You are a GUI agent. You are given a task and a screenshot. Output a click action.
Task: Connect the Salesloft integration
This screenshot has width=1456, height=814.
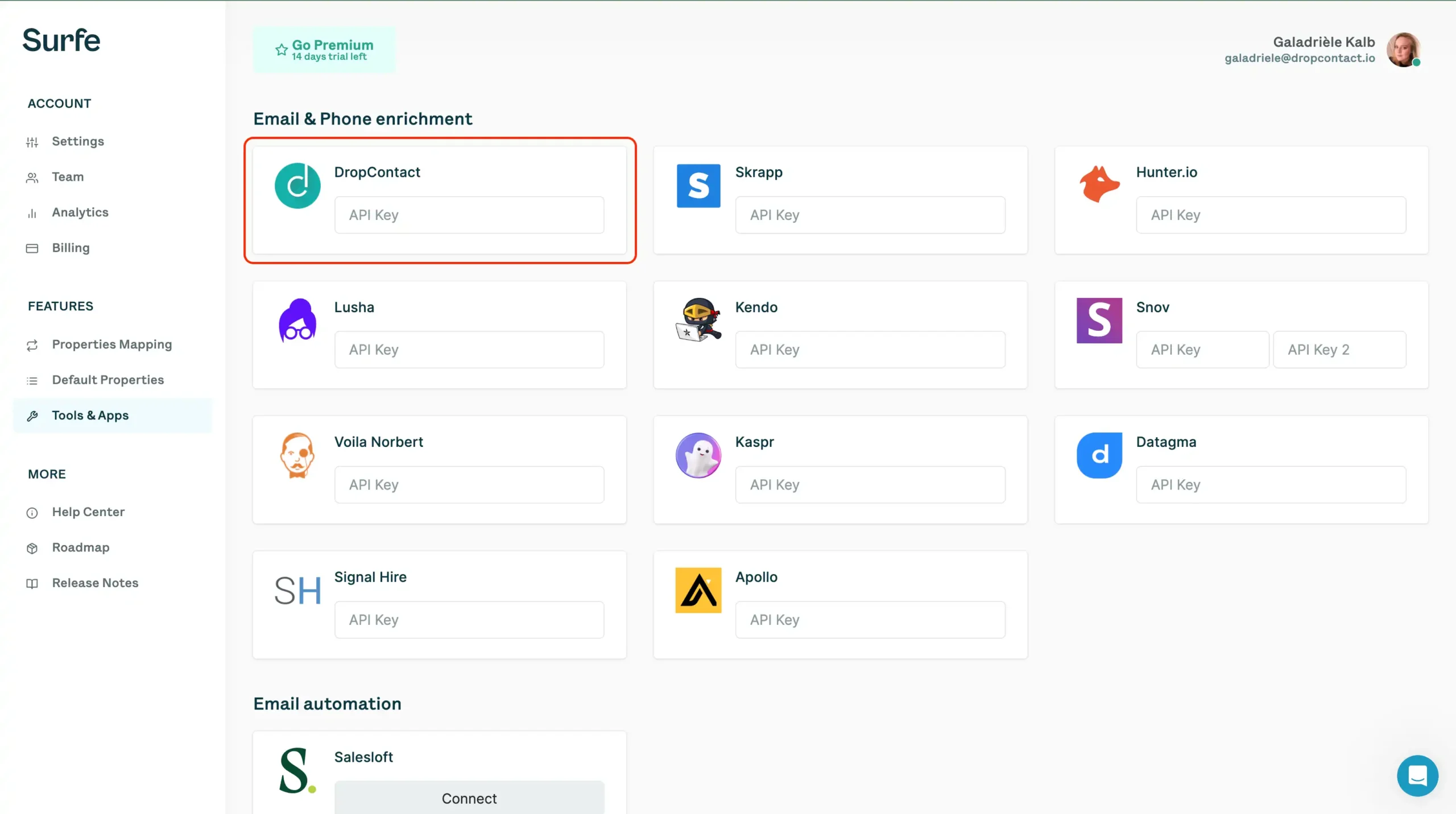coord(469,798)
